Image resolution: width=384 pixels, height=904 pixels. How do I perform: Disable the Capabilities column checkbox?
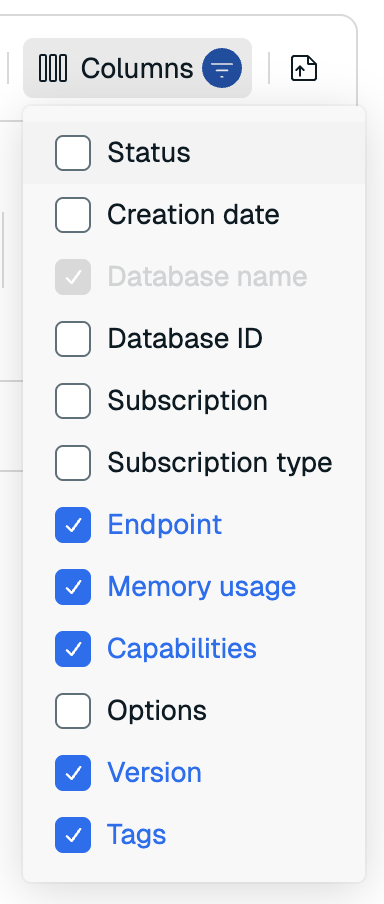(73, 649)
